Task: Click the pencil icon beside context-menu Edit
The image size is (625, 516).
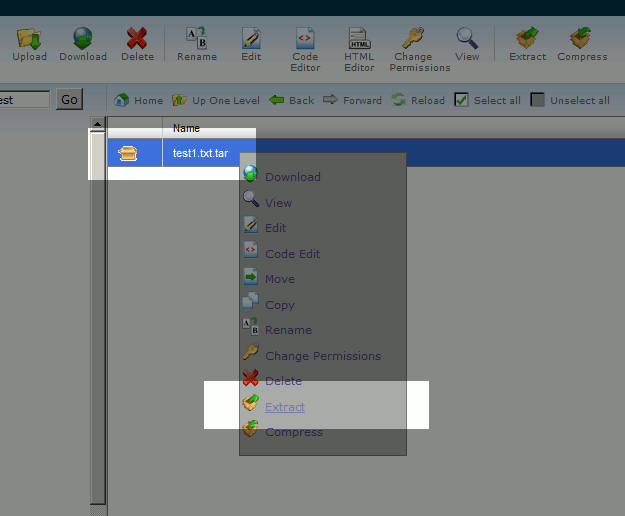Action: (x=251, y=225)
